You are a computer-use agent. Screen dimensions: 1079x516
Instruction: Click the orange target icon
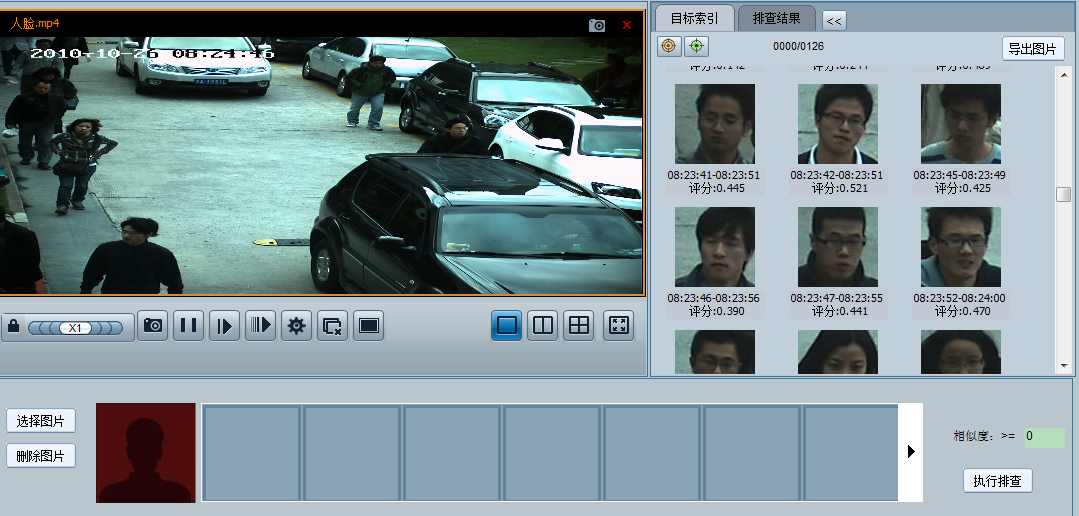click(x=669, y=46)
